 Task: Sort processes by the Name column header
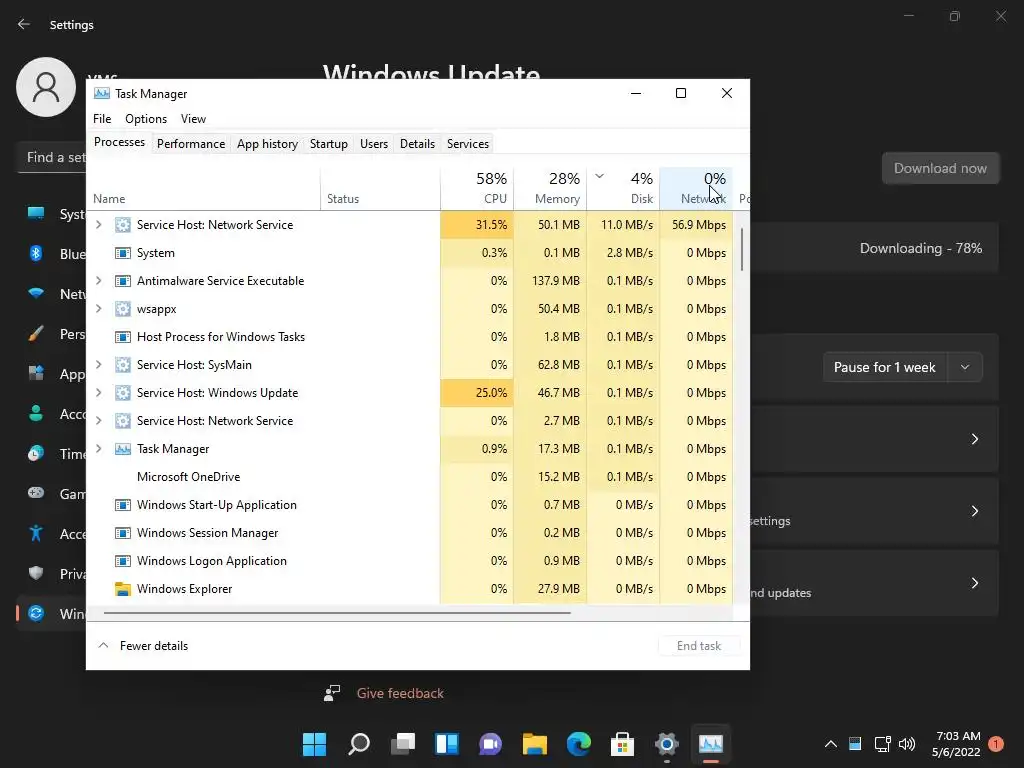pyautogui.click(x=203, y=188)
